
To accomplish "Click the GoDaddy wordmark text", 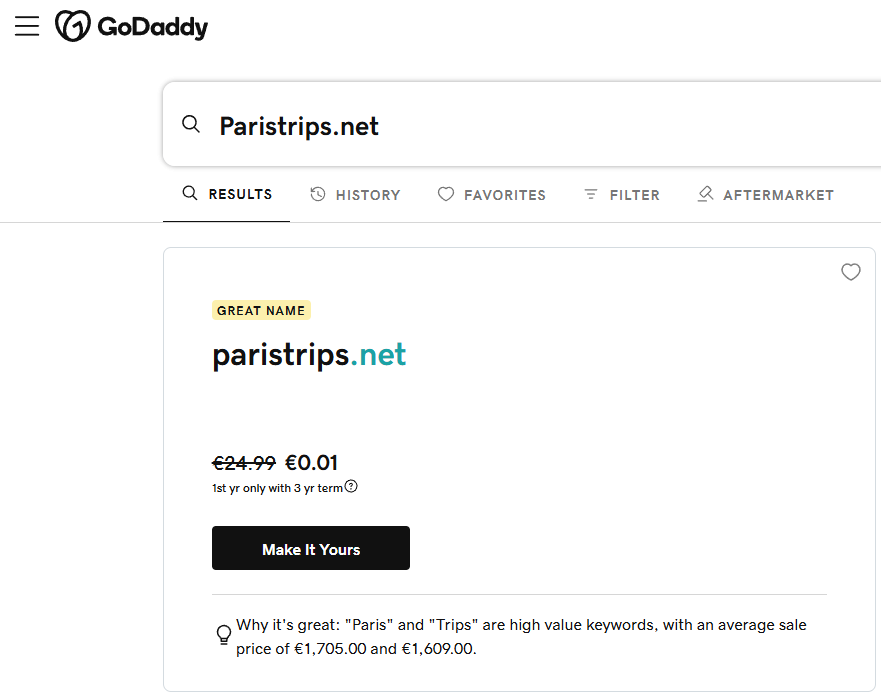I will point(152,27).
